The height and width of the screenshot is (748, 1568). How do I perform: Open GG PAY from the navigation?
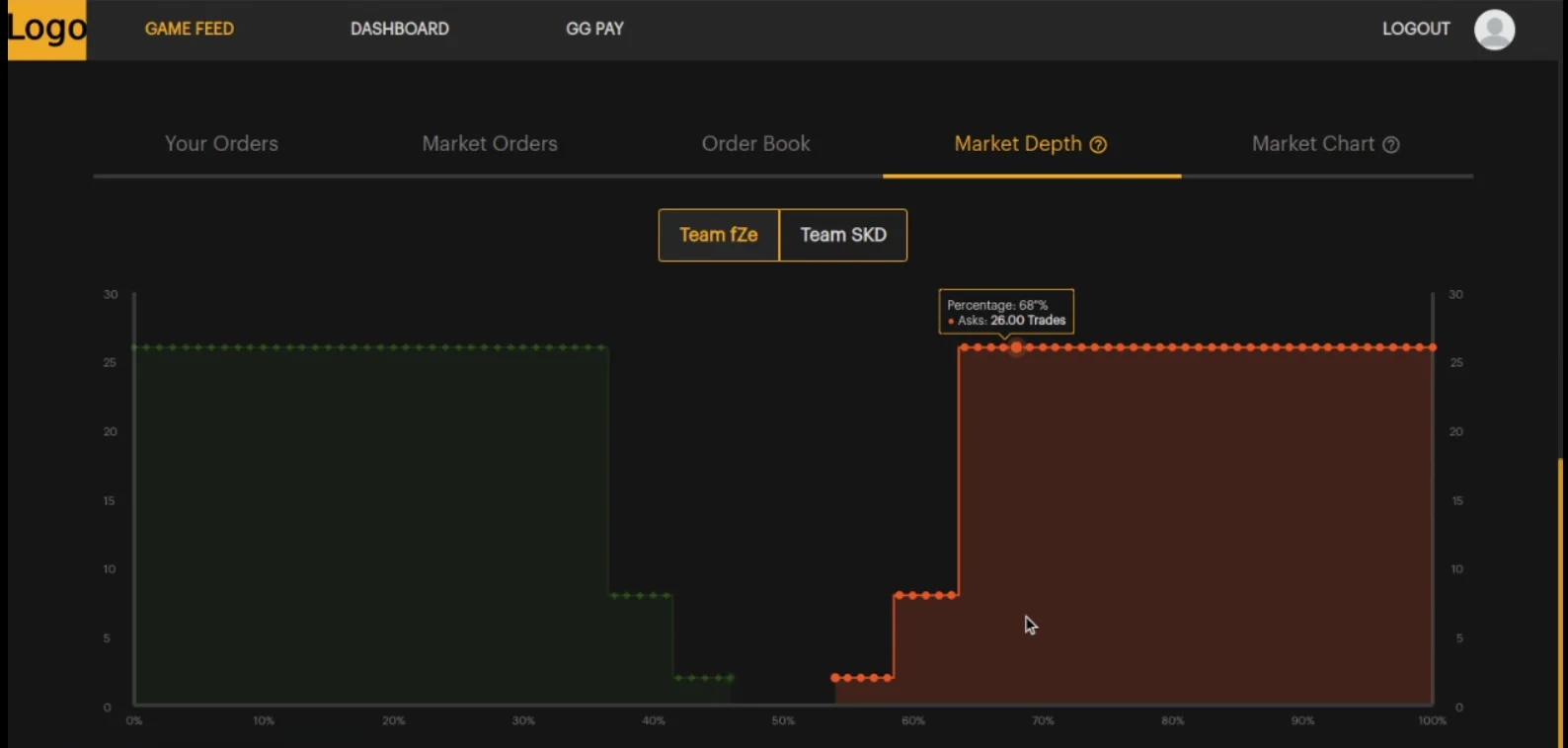(x=594, y=30)
